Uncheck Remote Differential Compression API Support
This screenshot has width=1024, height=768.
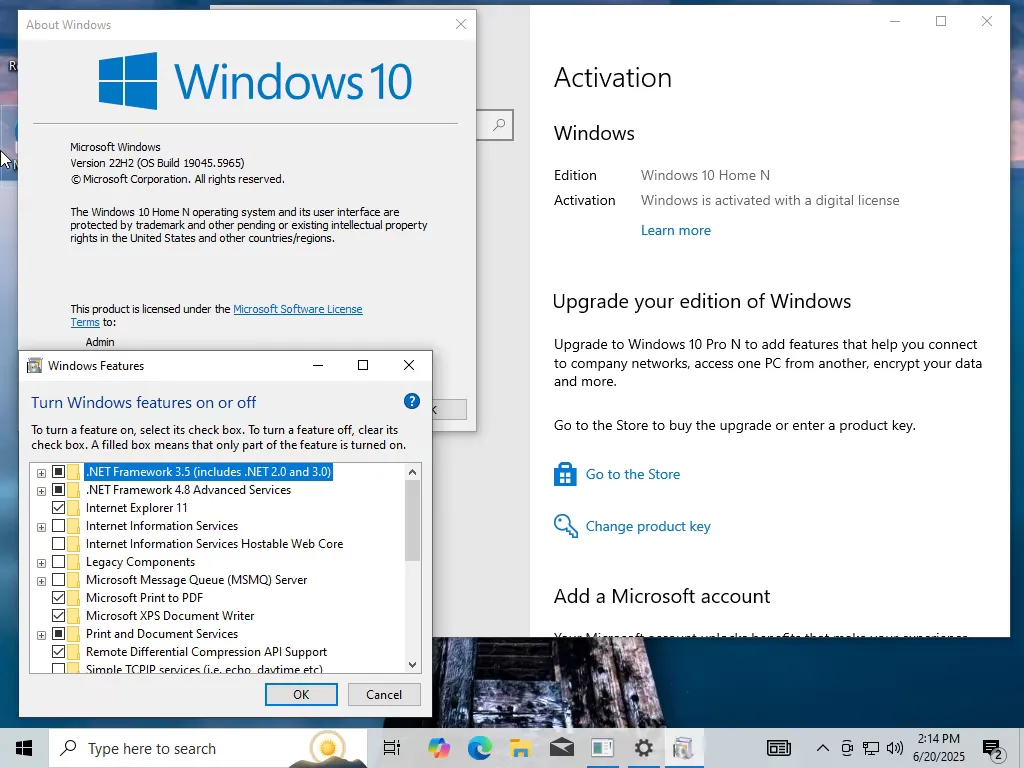click(58, 651)
